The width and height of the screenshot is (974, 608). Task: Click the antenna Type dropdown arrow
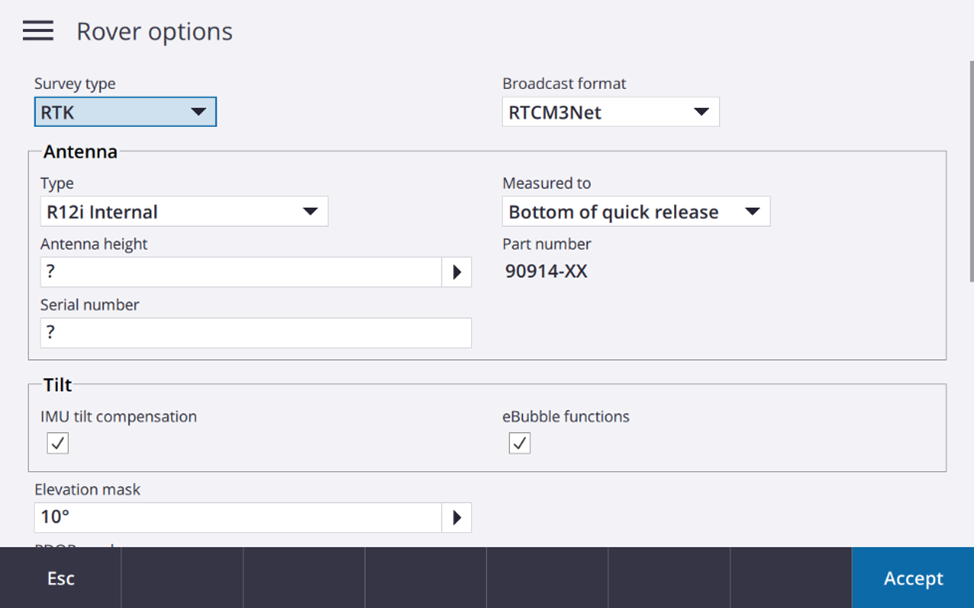pyautogui.click(x=310, y=212)
